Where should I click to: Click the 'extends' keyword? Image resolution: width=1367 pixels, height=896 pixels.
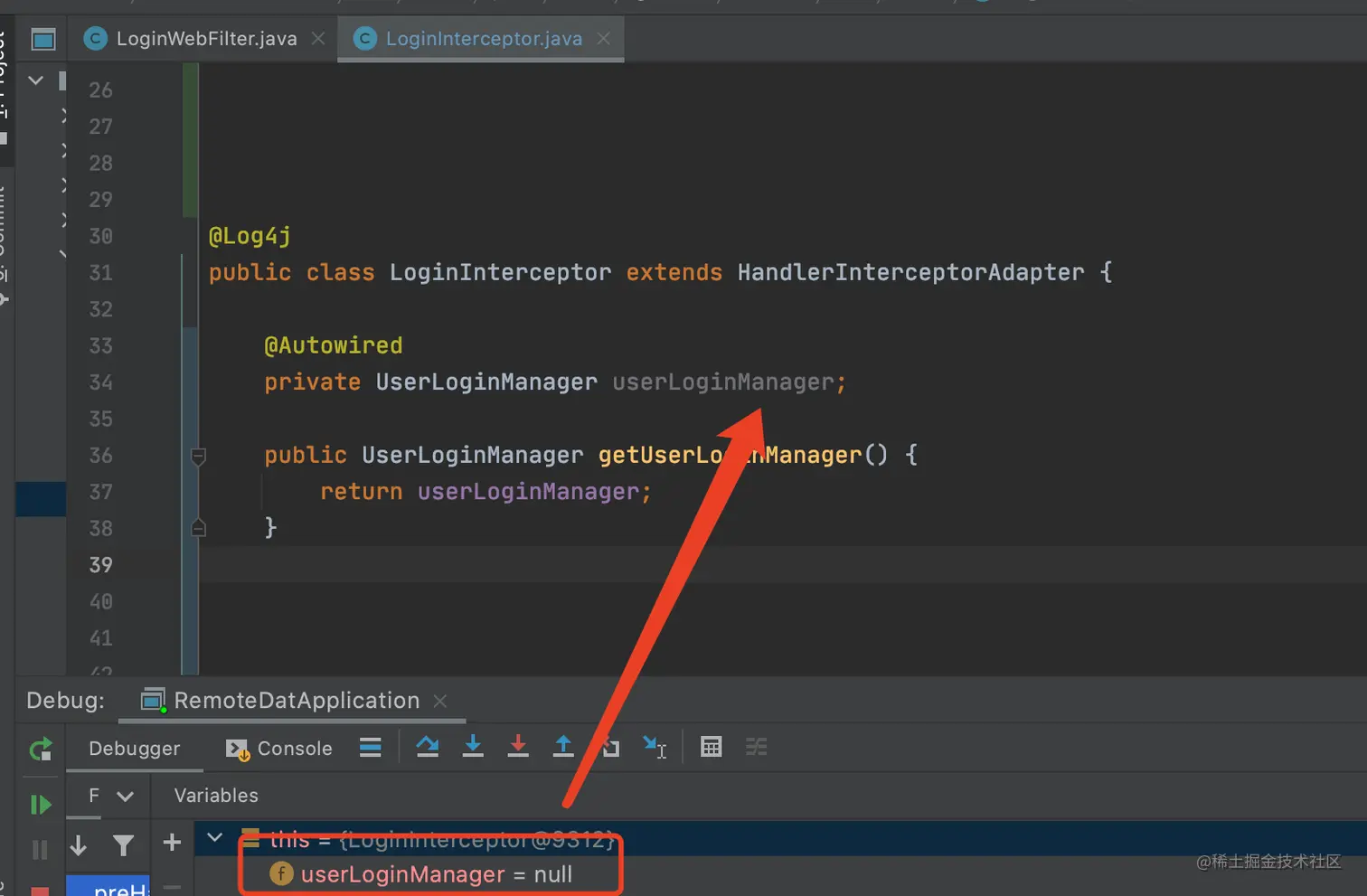pos(674,272)
